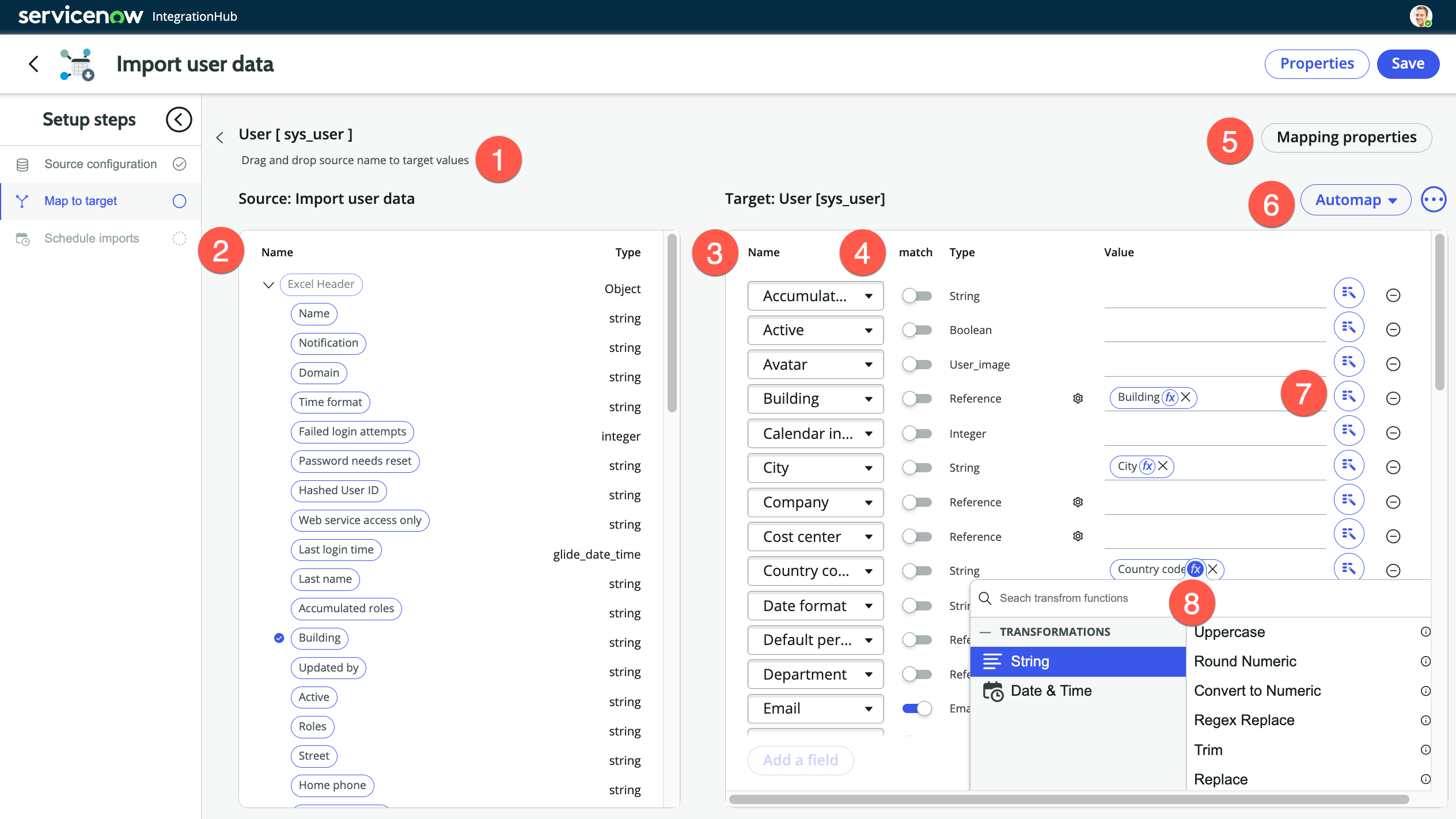Open the Properties button
The image size is (1456, 819).
[x=1317, y=63]
